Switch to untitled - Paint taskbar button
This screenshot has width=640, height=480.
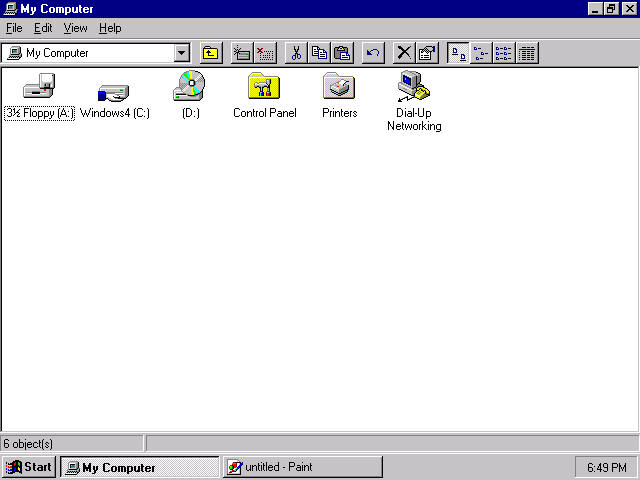(303, 467)
